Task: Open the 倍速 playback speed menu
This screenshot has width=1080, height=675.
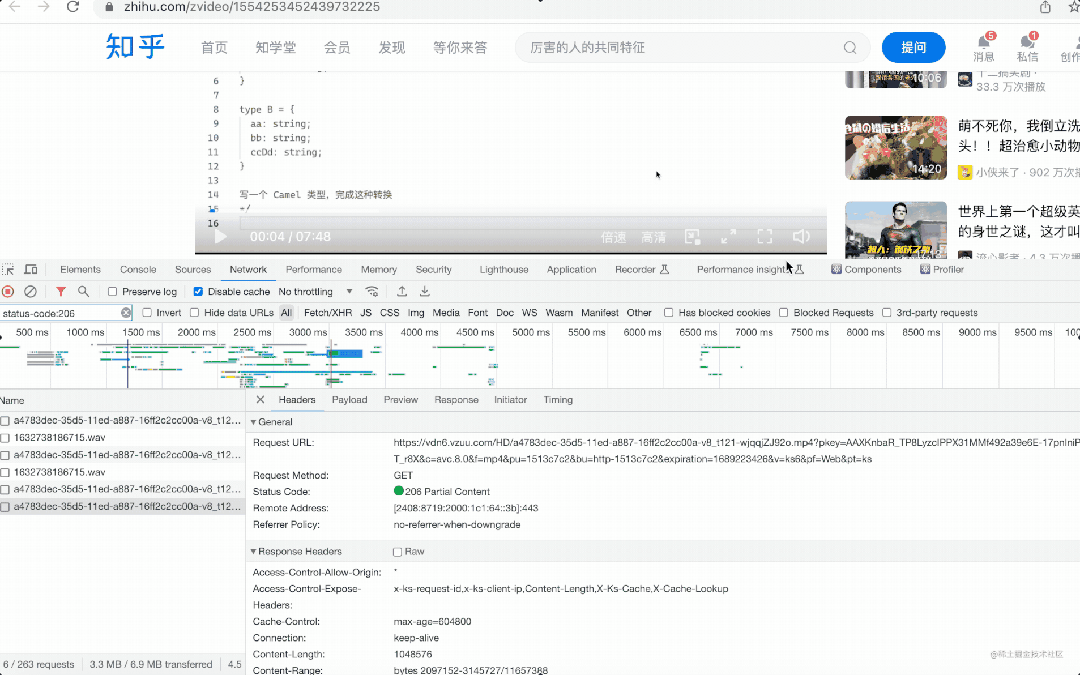Action: pyautogui.click(x=613, y=238)
